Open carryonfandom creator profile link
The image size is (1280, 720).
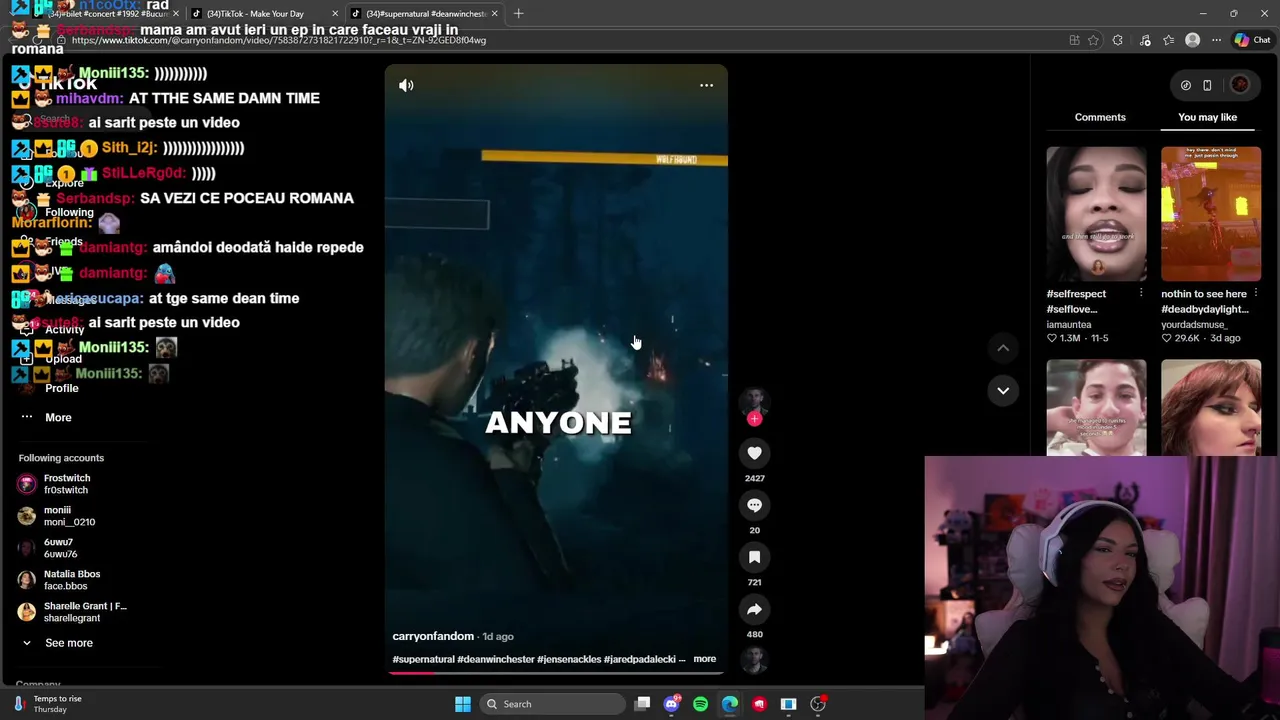point(433,636)
